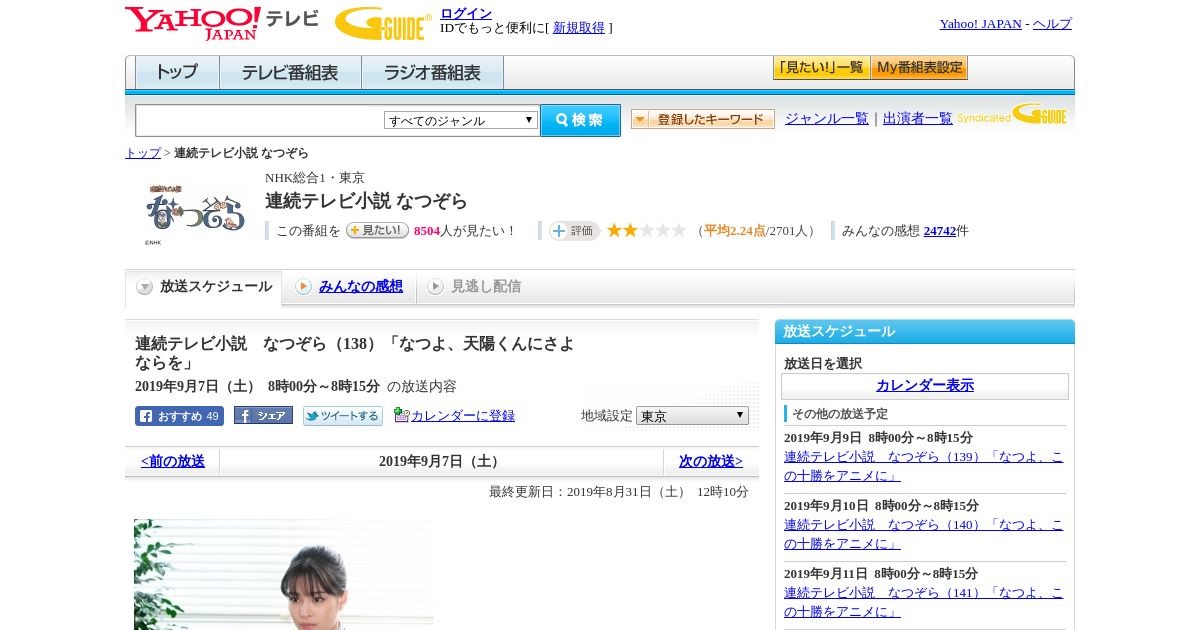Image resolution: width=1200 pixels, height=630 pixels.
Task: Go to トップ breadcrumb link
Action: click(x=143, y=153)
